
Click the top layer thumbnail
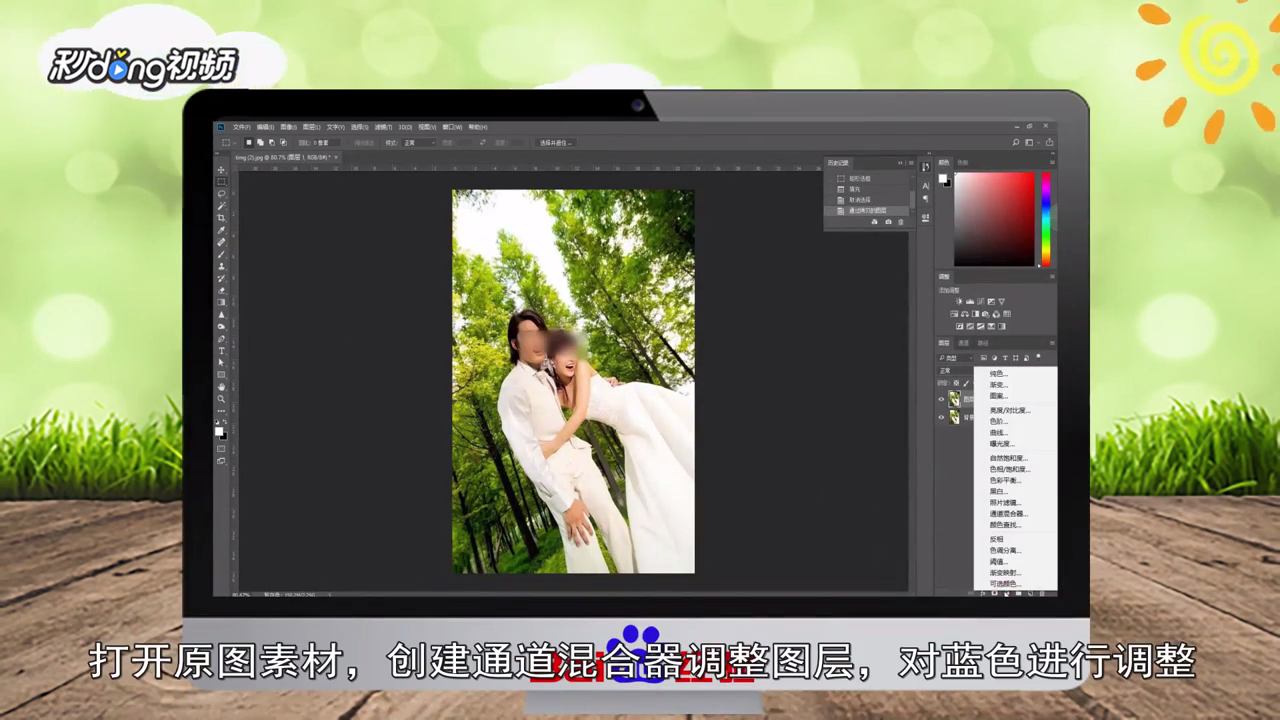pyautogui.click(x=954, y=399)
